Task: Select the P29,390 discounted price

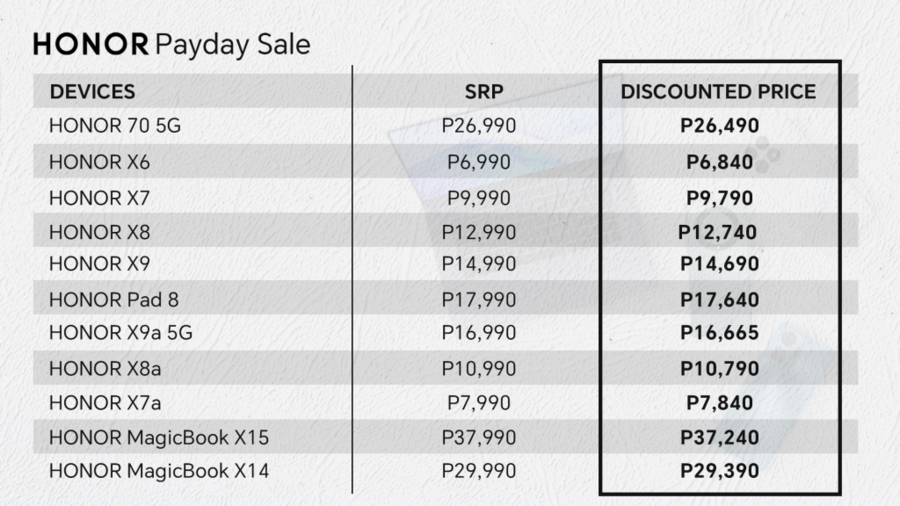Action: tap(720, 471)
